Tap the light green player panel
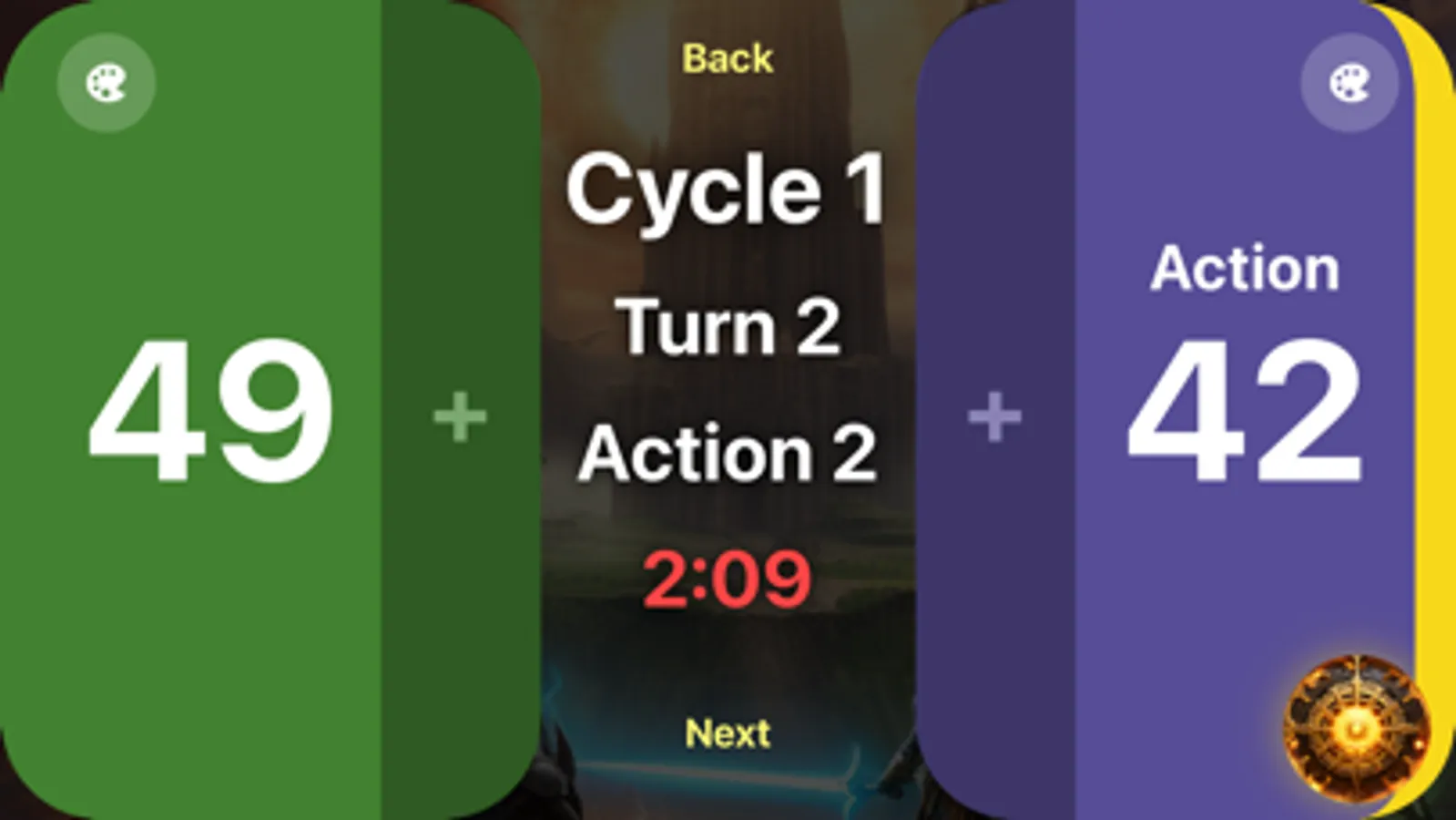Screen dimensions: 1456x820 coord(190,592)
